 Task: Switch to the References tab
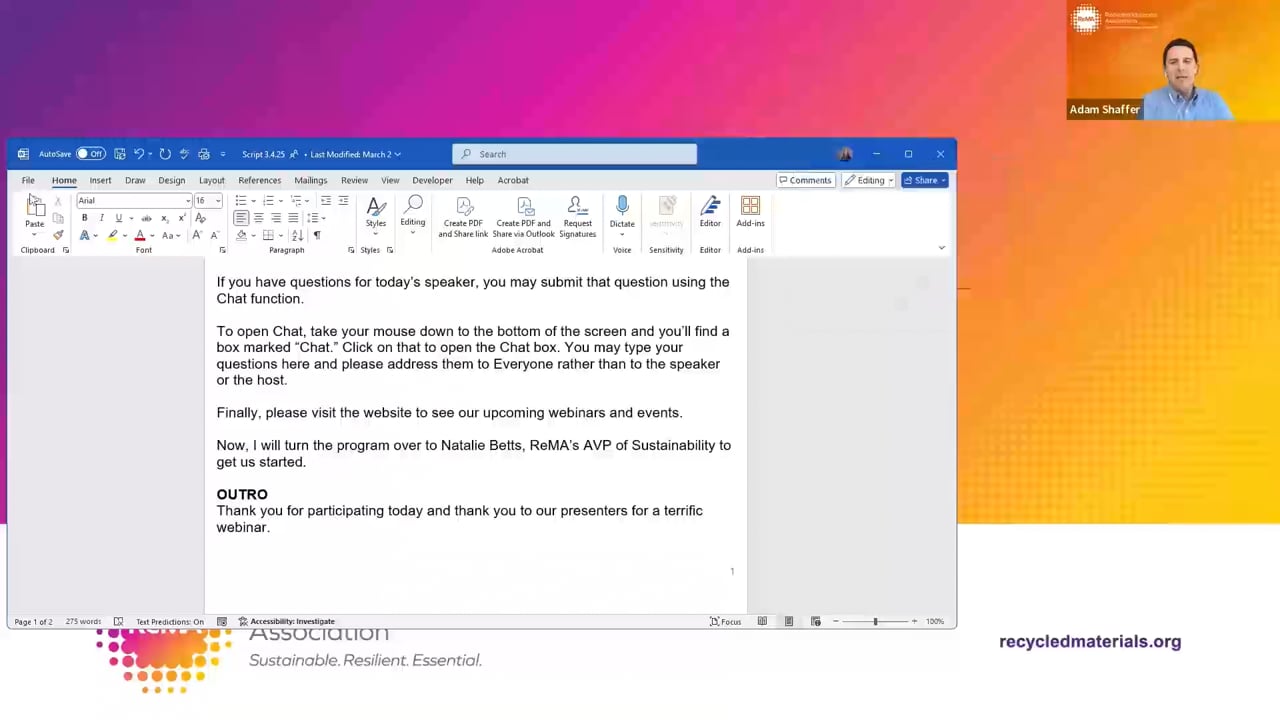click(x=259, y=180)
